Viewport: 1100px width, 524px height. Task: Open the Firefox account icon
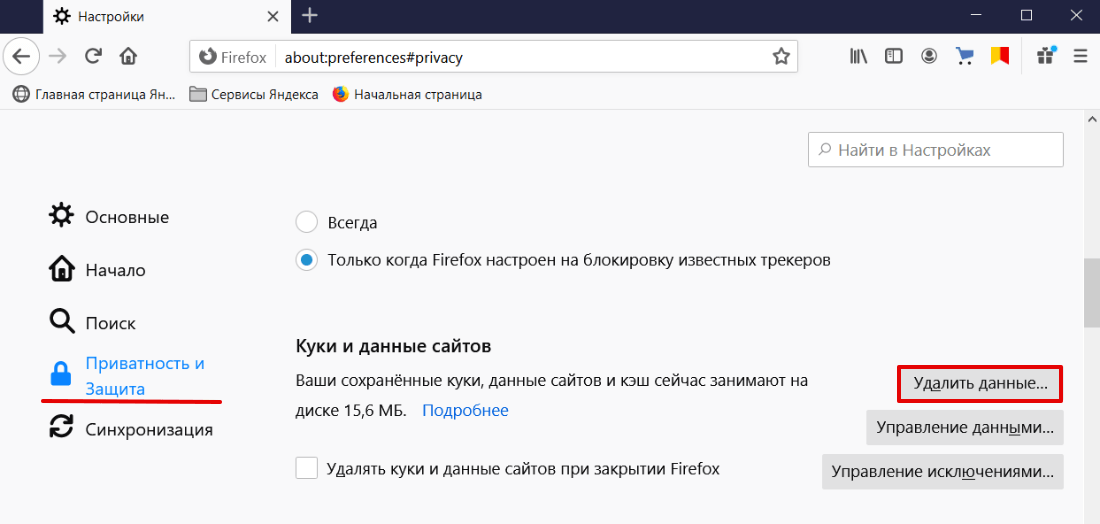coord(930,57)
